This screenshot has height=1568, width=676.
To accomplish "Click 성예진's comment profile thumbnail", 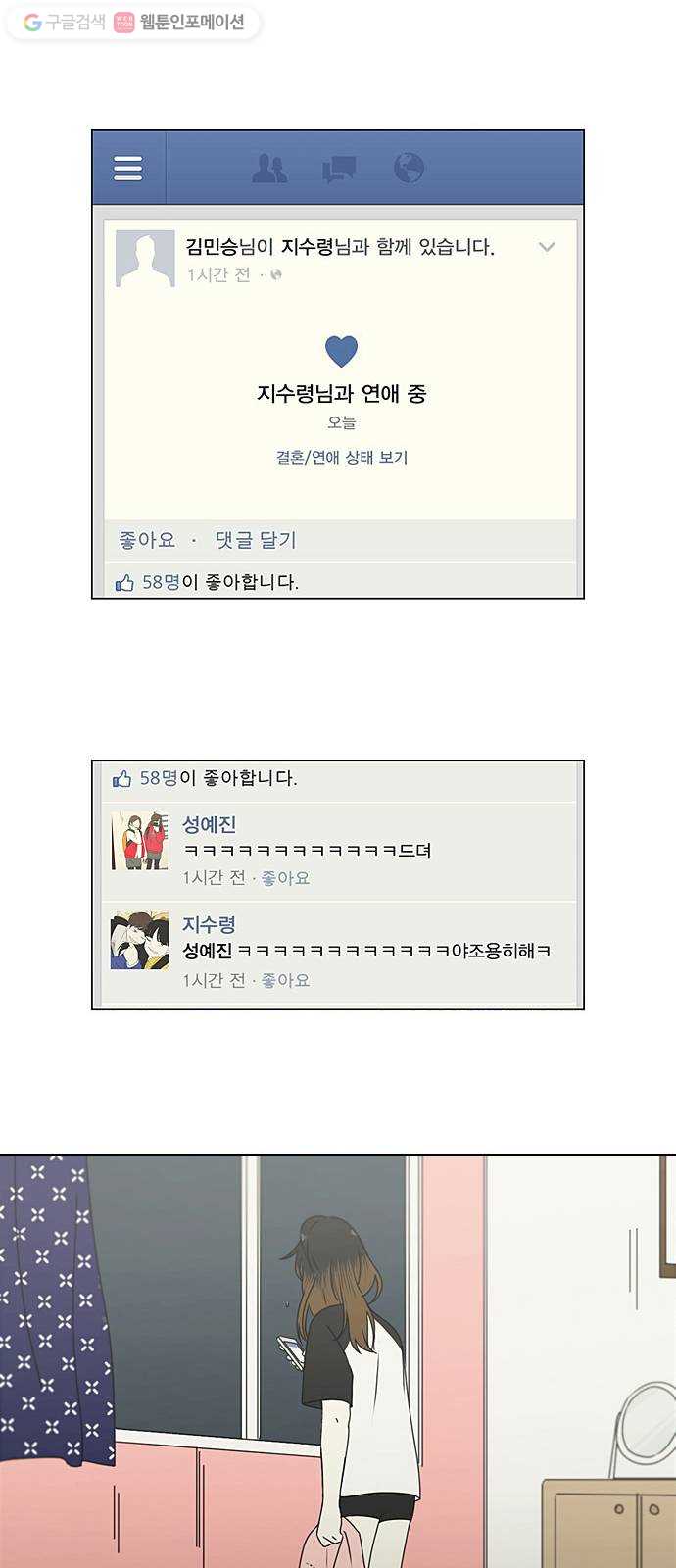I will point(139,841).
